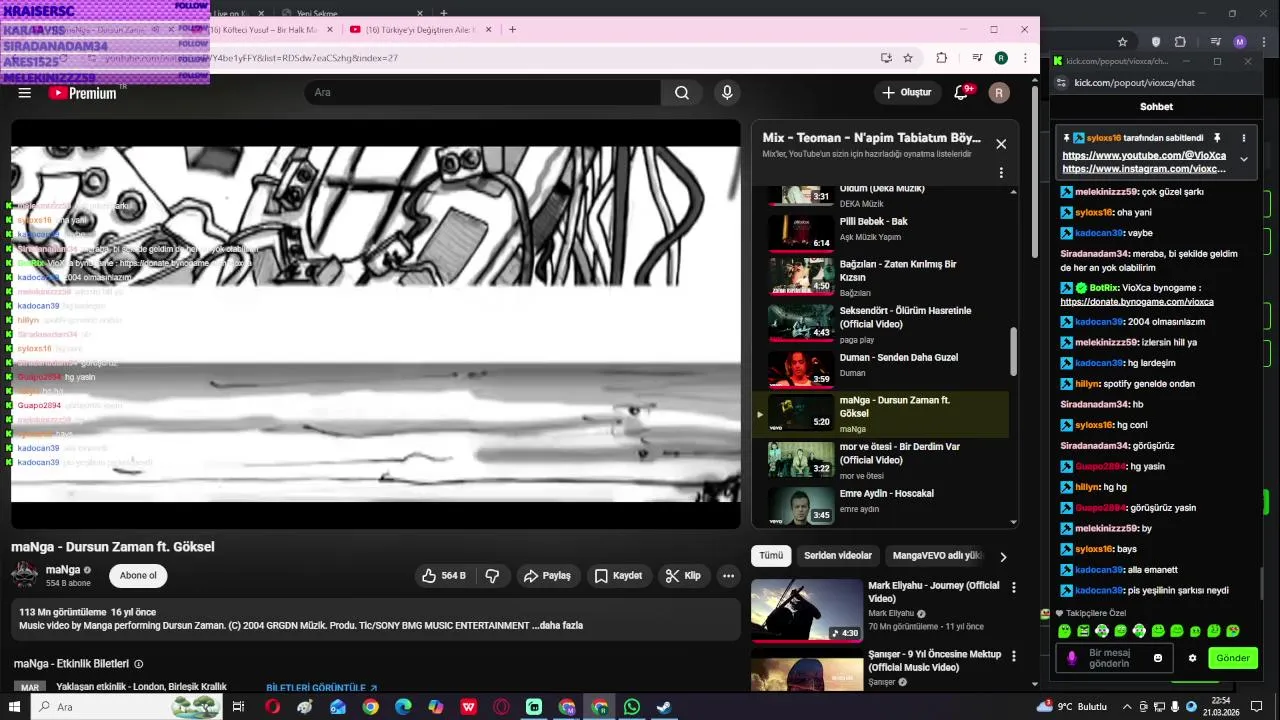Bookmark the YouTube page with star icon

click(908, 58)
